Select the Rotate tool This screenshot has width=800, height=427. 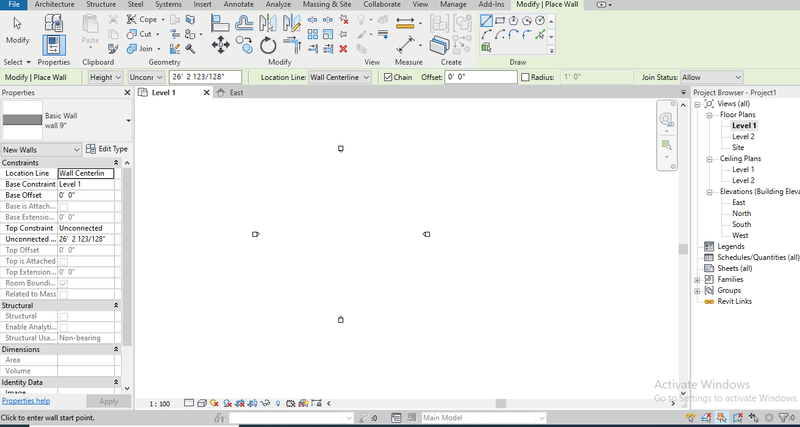(x=268, y=45)
